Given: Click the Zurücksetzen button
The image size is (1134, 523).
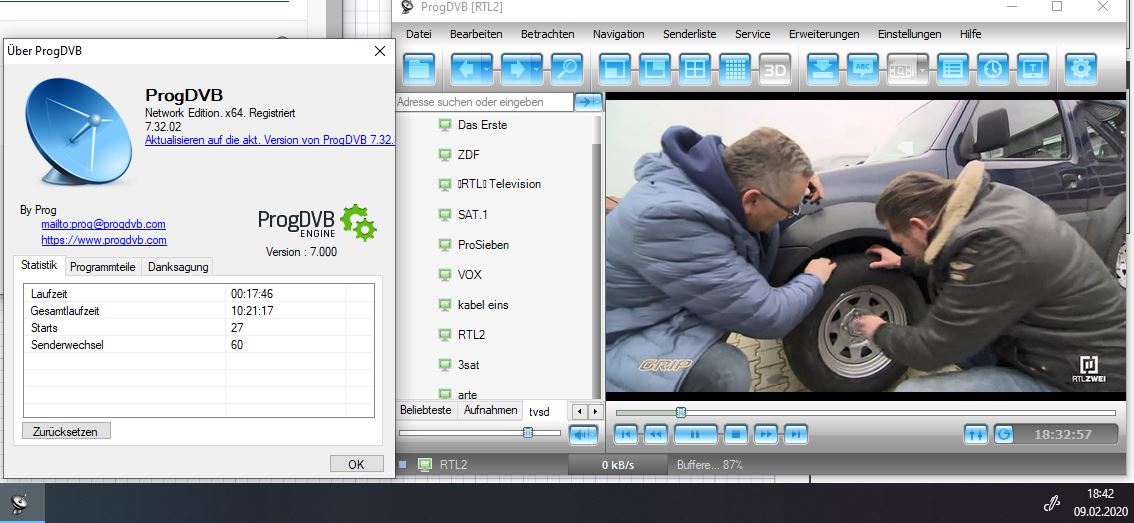Looking at the screenshot, I should pyautogui.click(x=66, y=431).
